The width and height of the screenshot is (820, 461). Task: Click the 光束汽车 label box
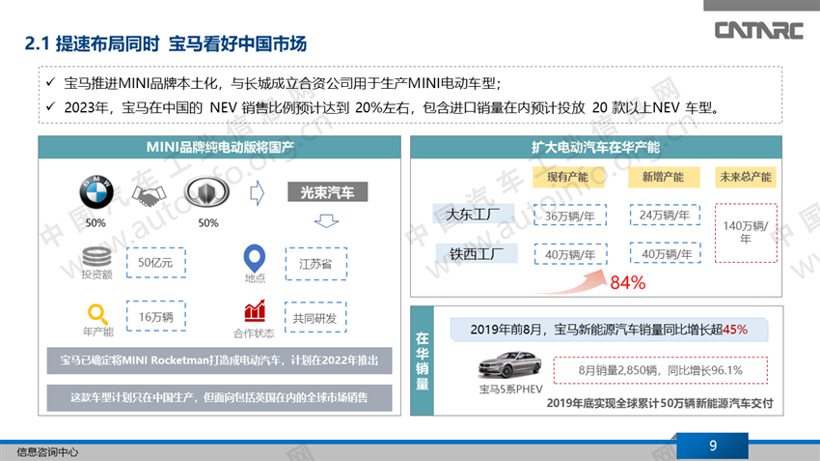pos(327,192)
